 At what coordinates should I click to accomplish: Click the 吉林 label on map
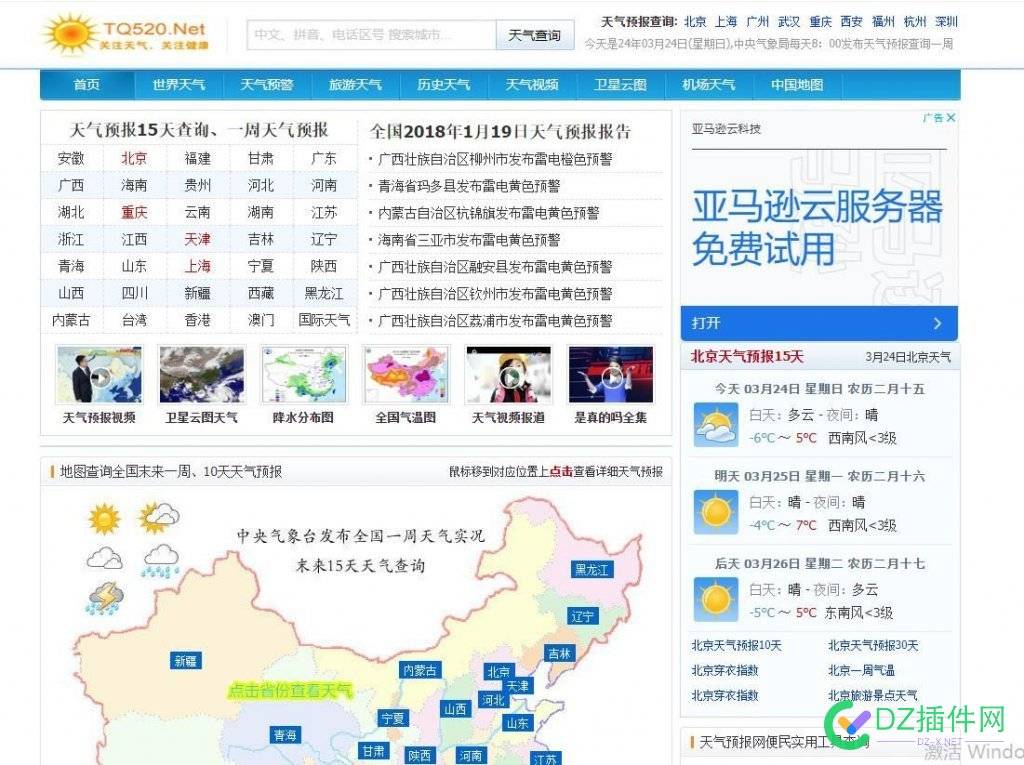560,653
